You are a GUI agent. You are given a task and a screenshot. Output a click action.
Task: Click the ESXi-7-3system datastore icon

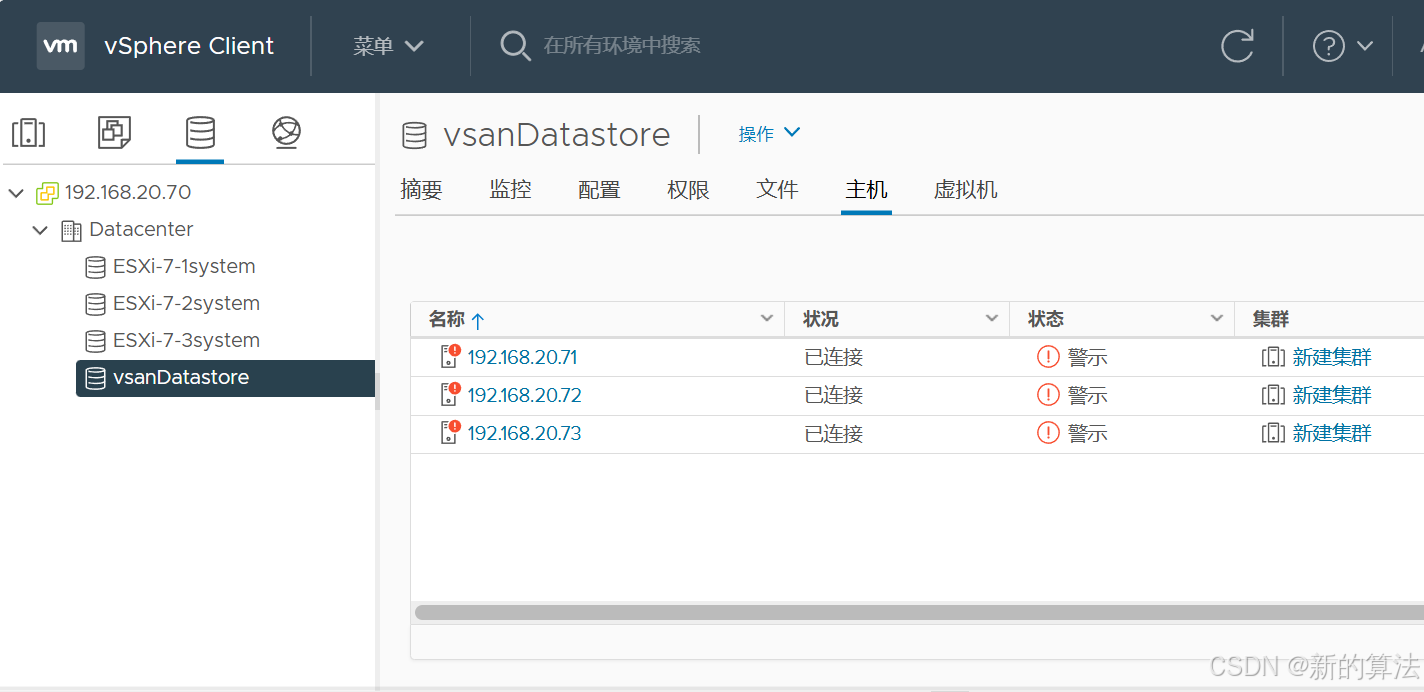[95, 341]
